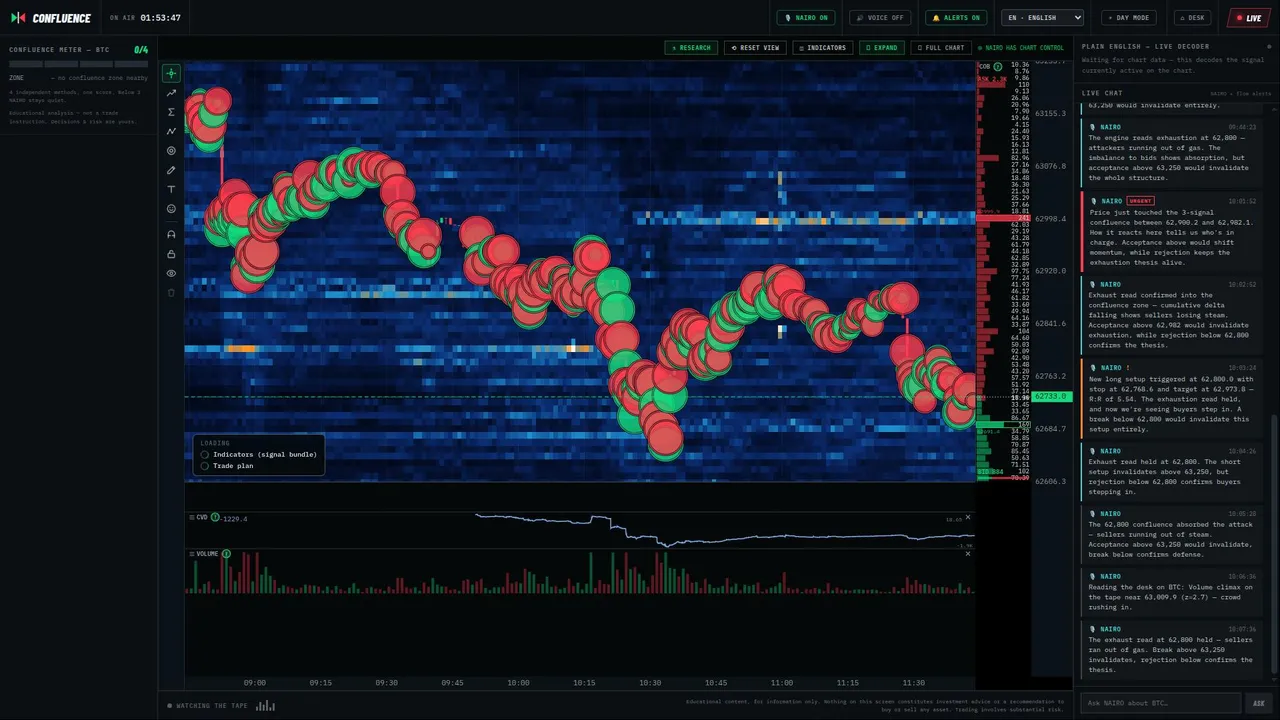
Task: Open FULL CHART view
Action: [x=940, y=48]
